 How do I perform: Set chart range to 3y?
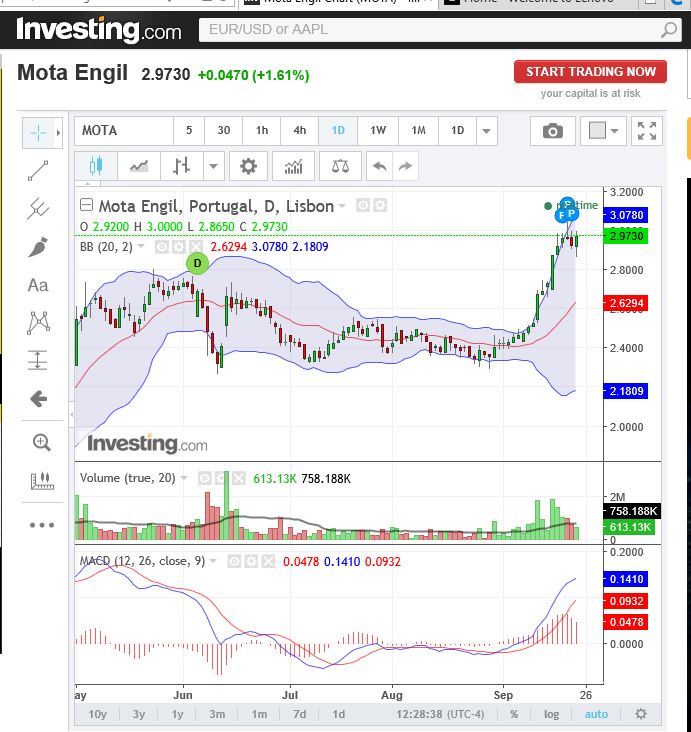[x=139, y=714]
